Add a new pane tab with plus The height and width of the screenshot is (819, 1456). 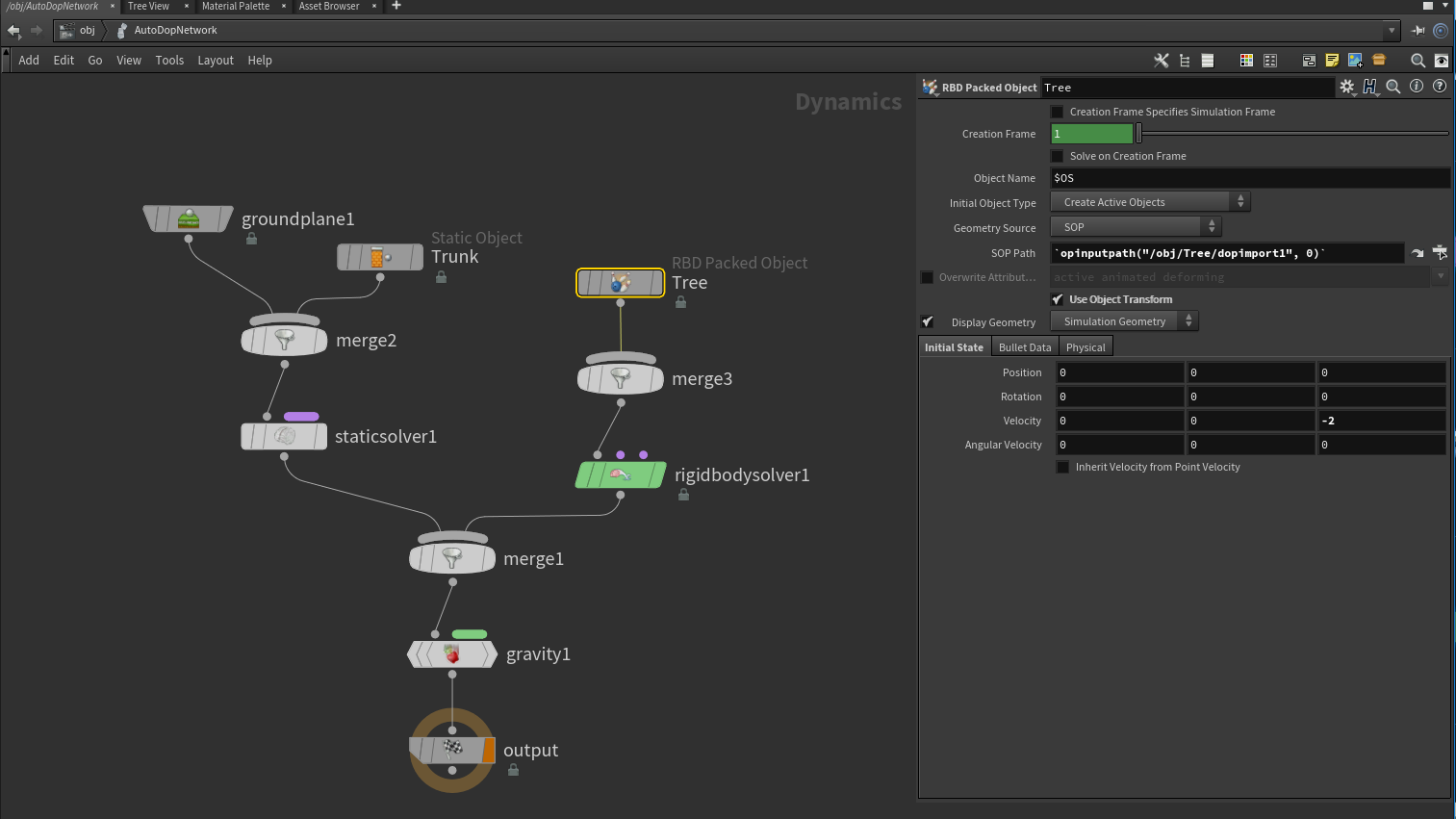coord(396,6)
